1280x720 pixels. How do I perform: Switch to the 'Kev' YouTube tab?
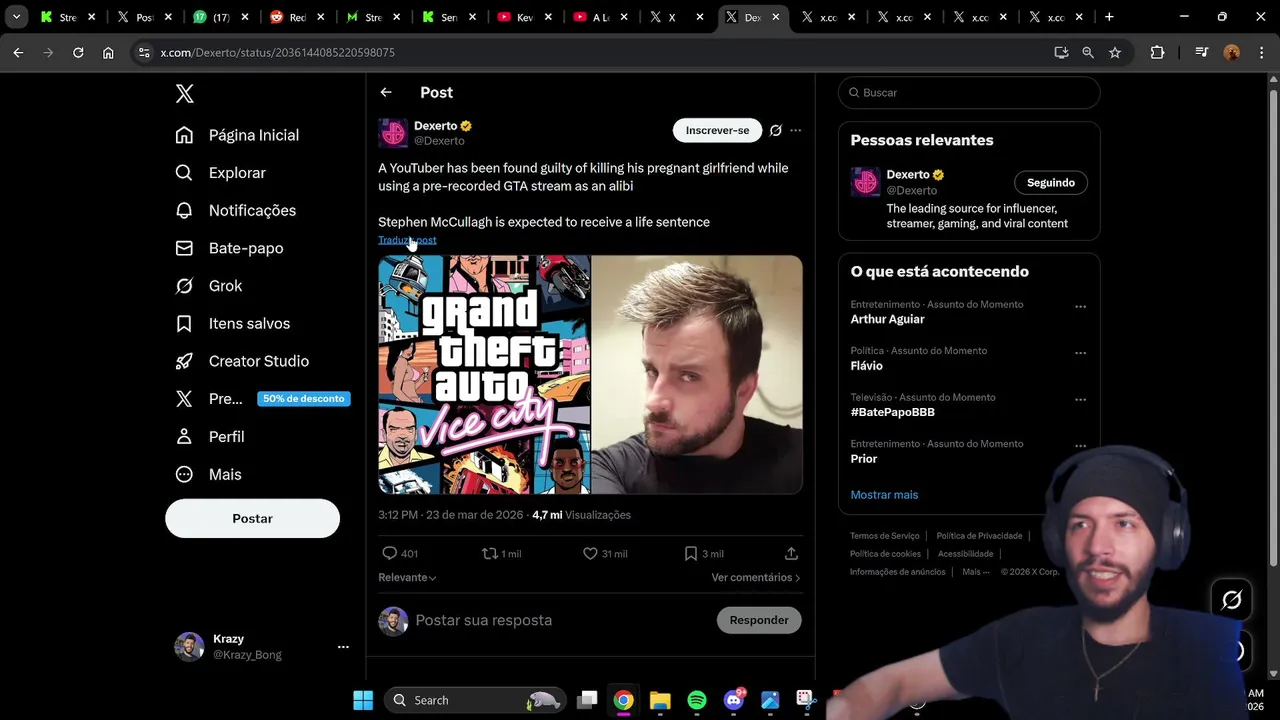point(524,17)
